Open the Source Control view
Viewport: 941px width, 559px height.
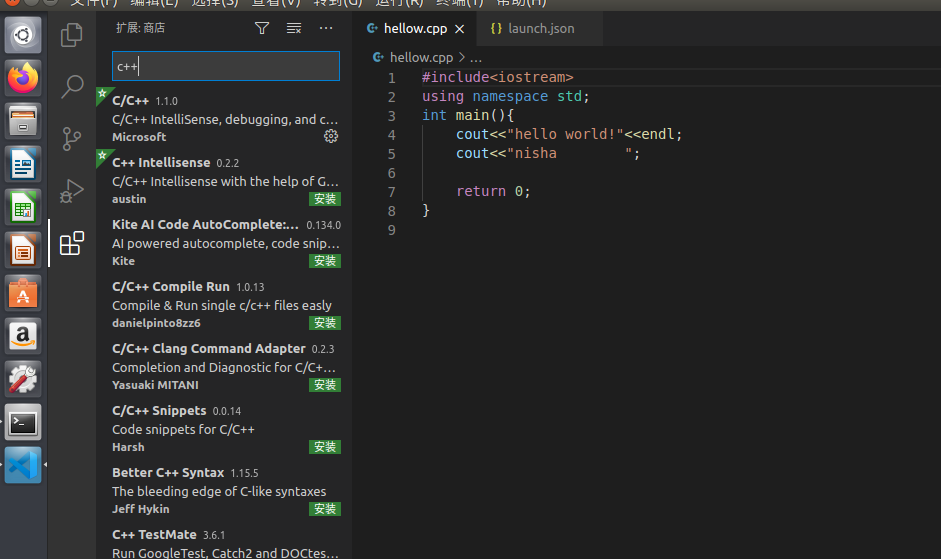tap(71, 139)
